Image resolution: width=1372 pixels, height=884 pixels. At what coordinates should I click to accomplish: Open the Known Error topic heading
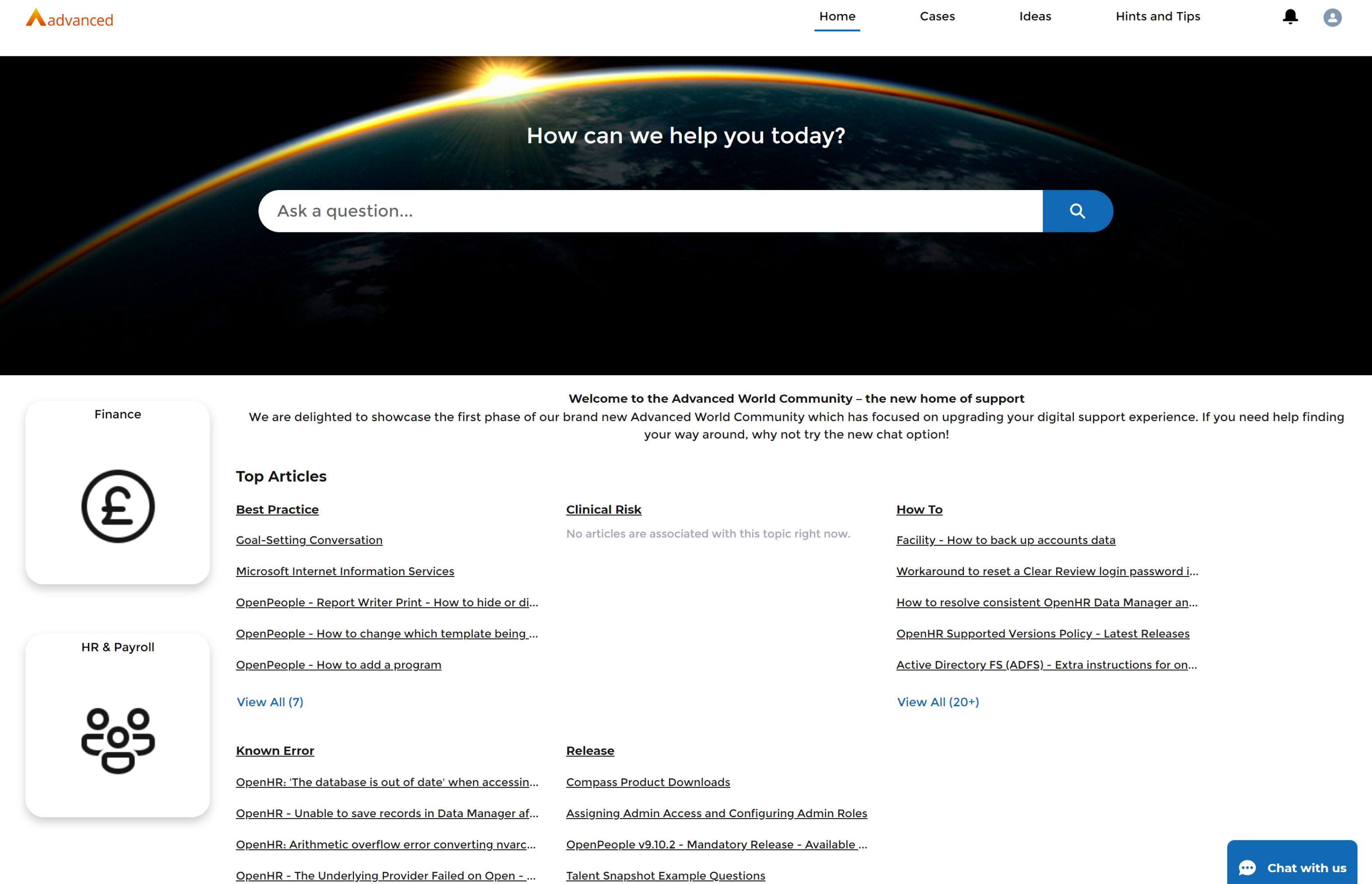pos(275,751)
